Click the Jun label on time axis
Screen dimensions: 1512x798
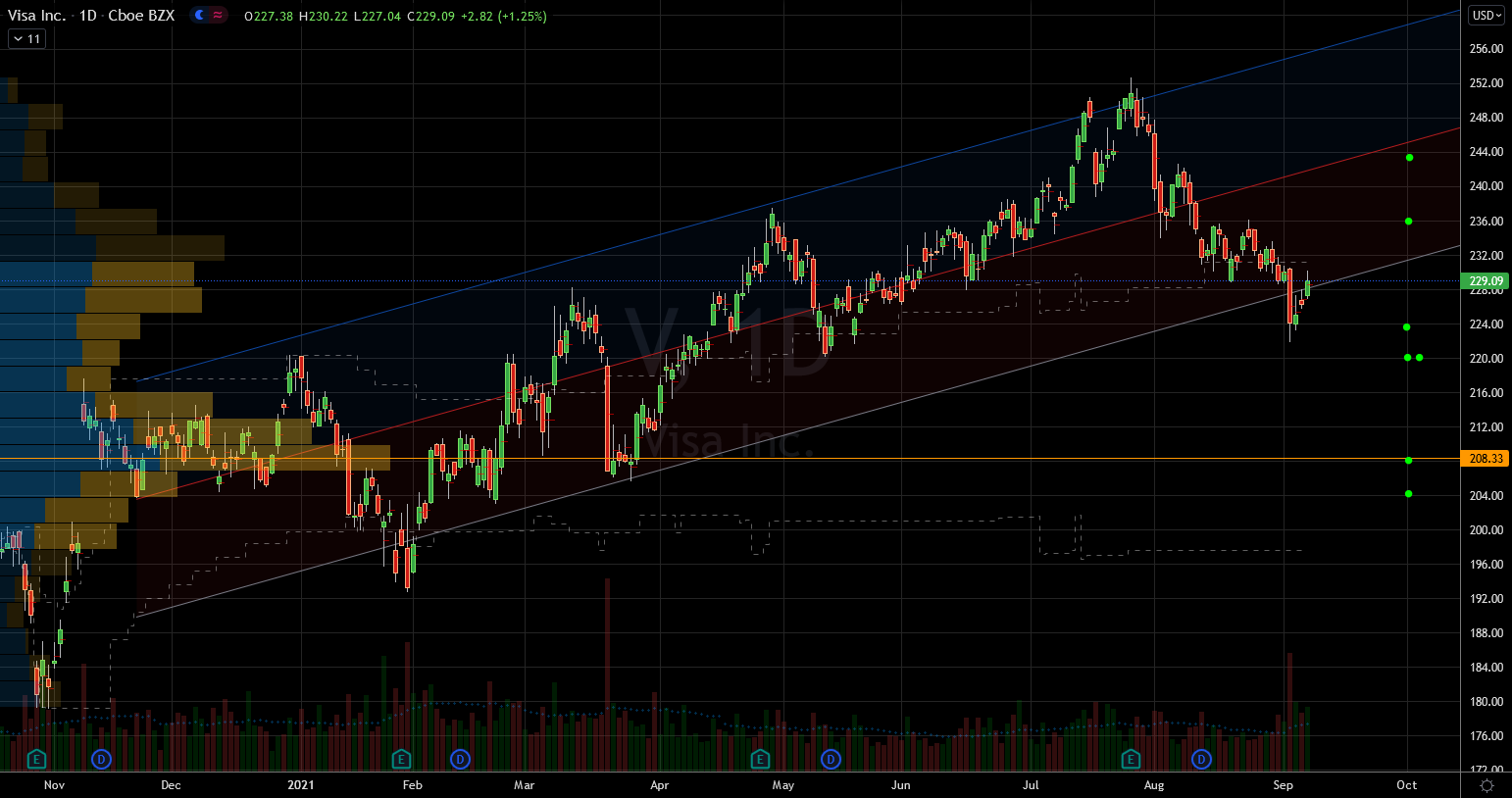pyautogui.click(x=900, y=785)
